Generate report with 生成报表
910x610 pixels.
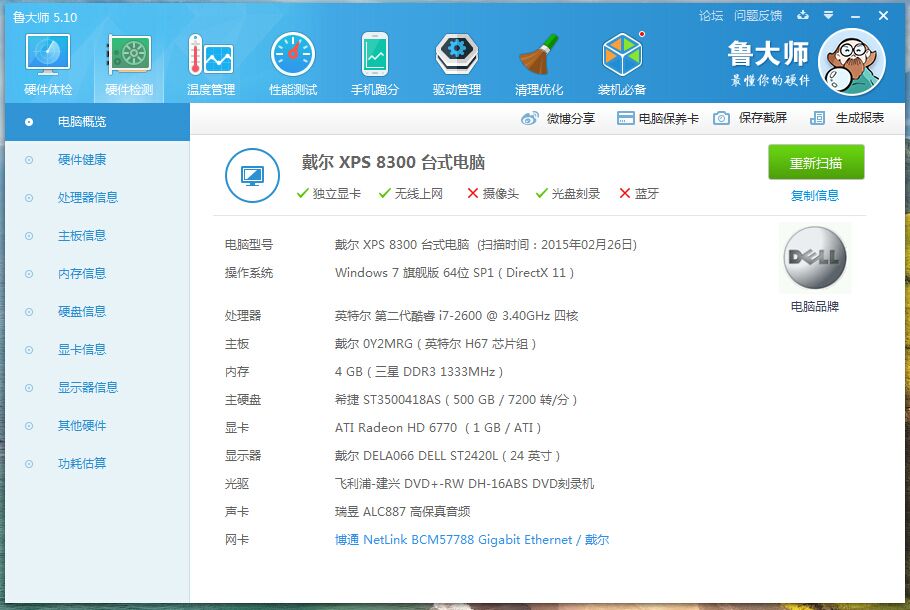(x=847, y=118)
